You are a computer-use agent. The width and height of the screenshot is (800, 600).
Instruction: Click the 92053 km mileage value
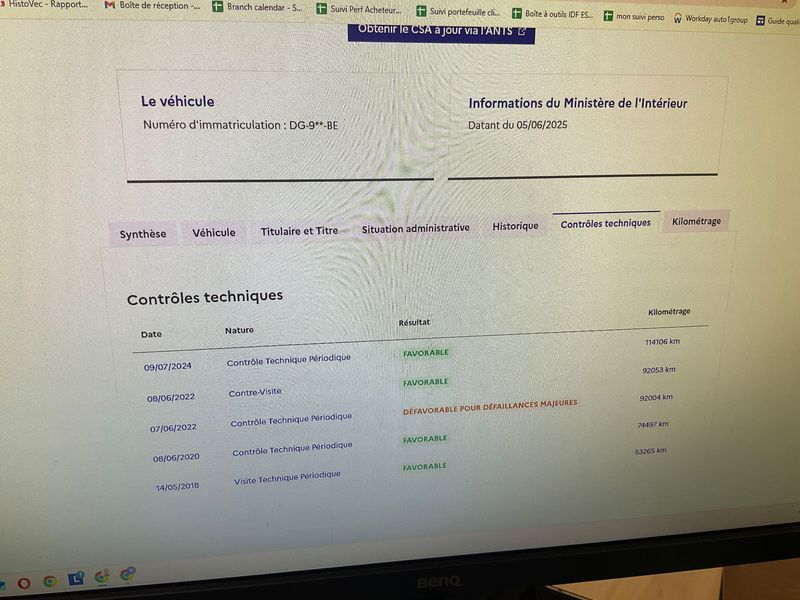coord(659,370)
